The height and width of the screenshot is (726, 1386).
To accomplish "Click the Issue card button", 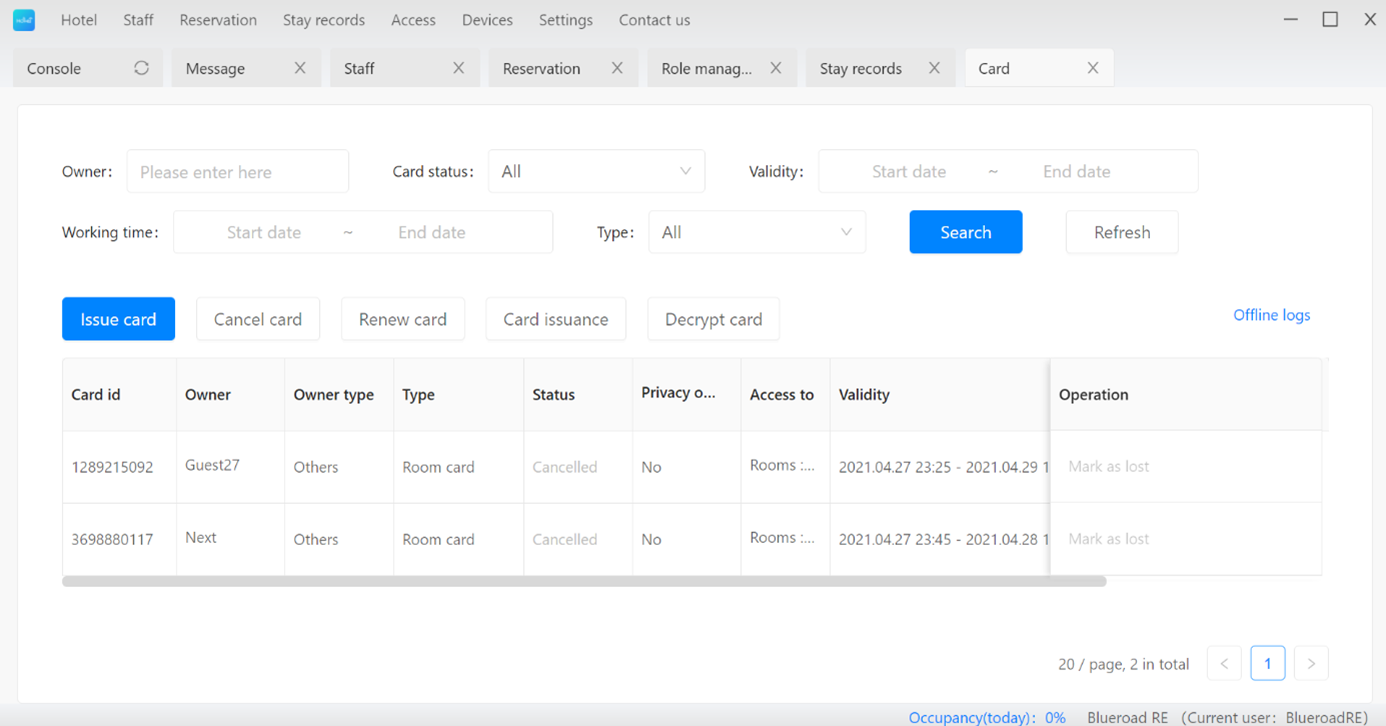I will pos(118,319).
